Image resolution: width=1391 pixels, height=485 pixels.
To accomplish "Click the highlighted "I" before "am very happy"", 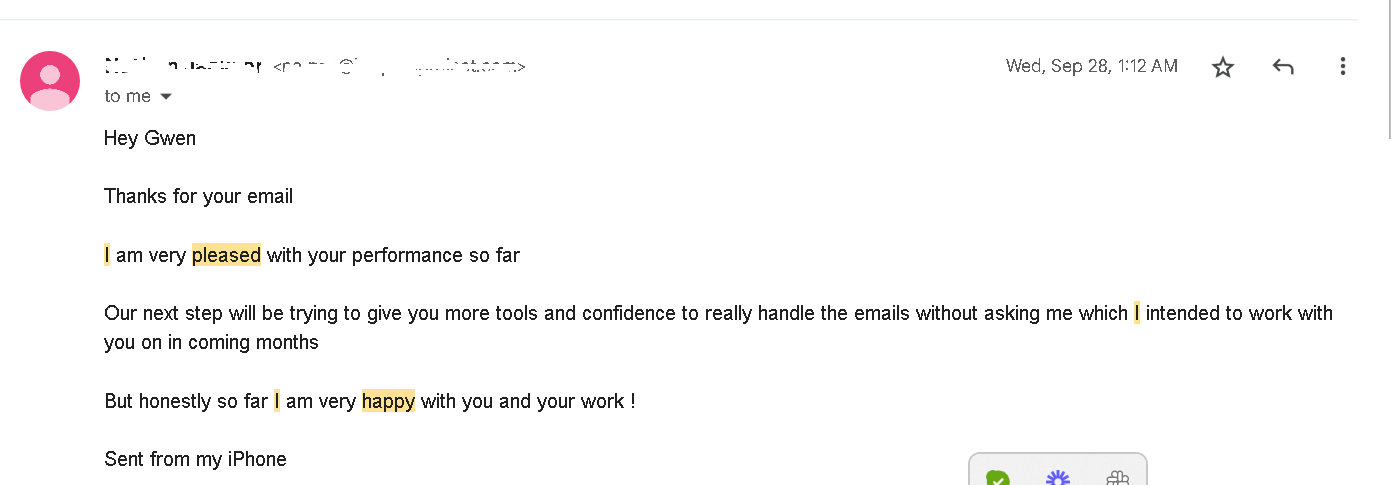I will (x=277, y=401).
